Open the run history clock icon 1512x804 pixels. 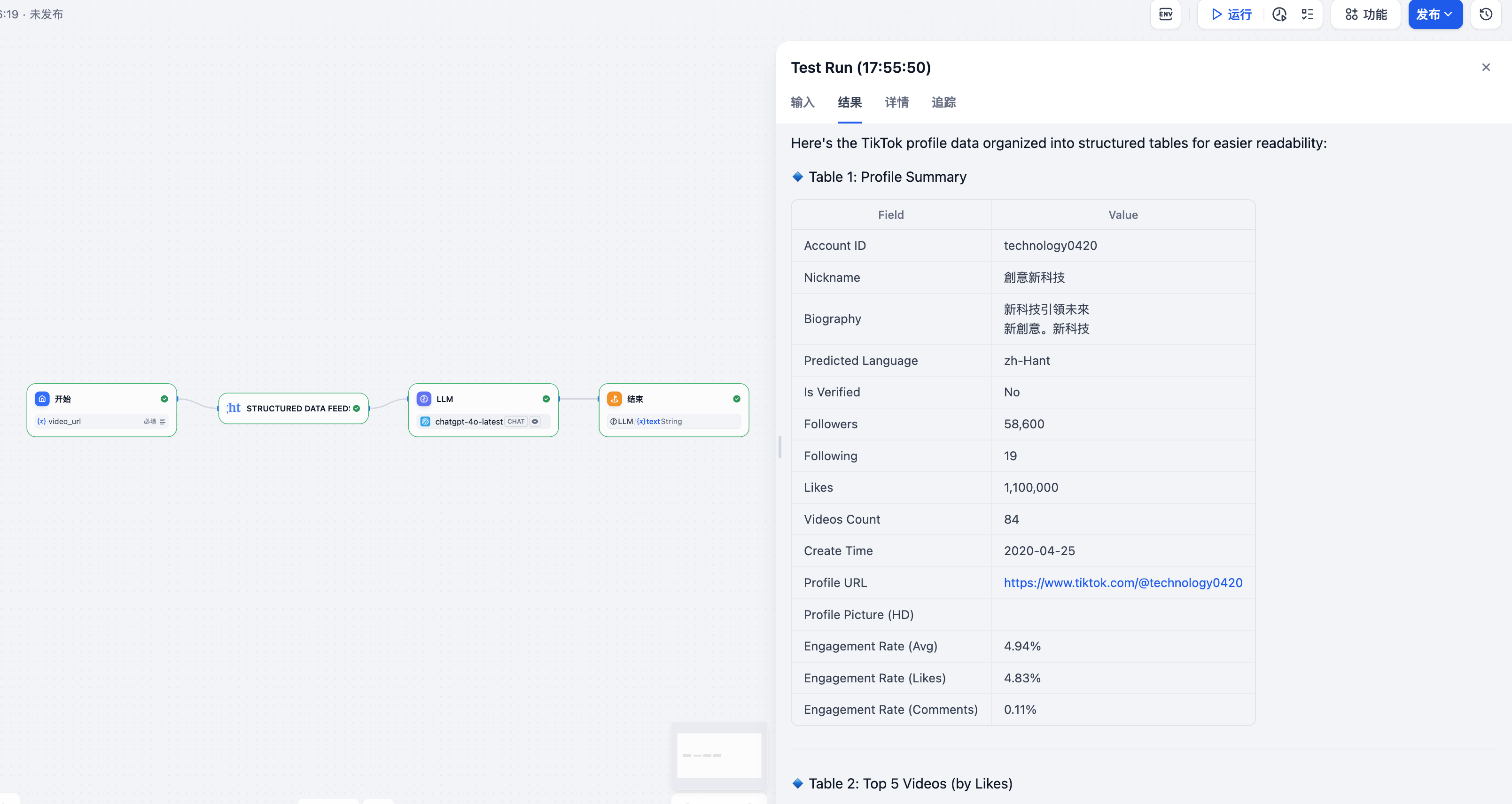[x=1279, y=14]
